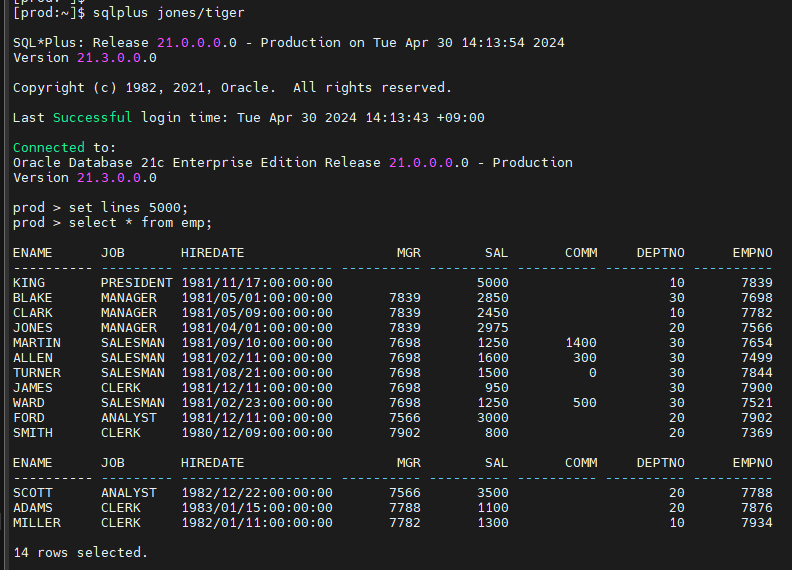
Task: Click 'Copyright (c) 1982, 2021, Oracle.' line
Action: click(x=144, y=88)
